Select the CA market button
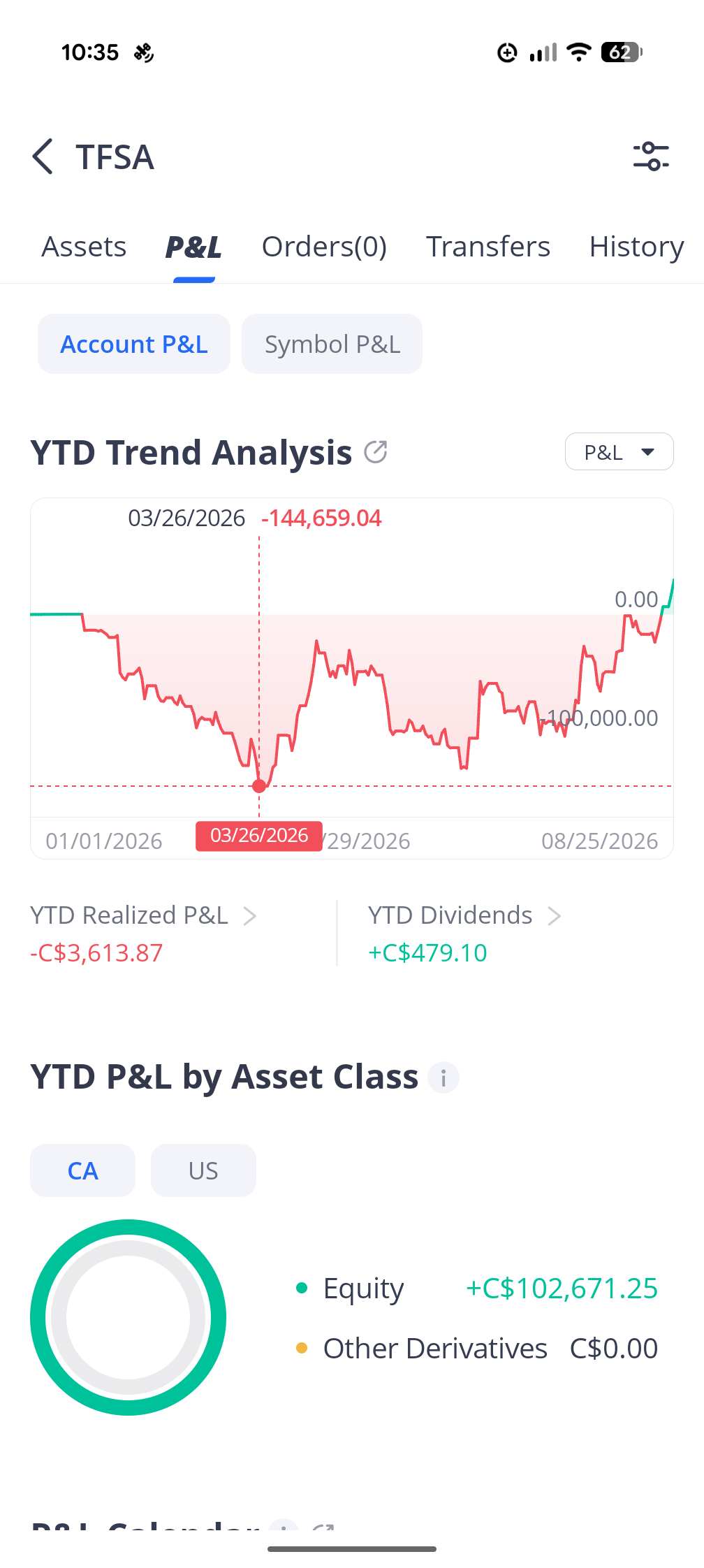Image resolution: width=704 pixels, height=1568 pixels. coord(82,1170)
